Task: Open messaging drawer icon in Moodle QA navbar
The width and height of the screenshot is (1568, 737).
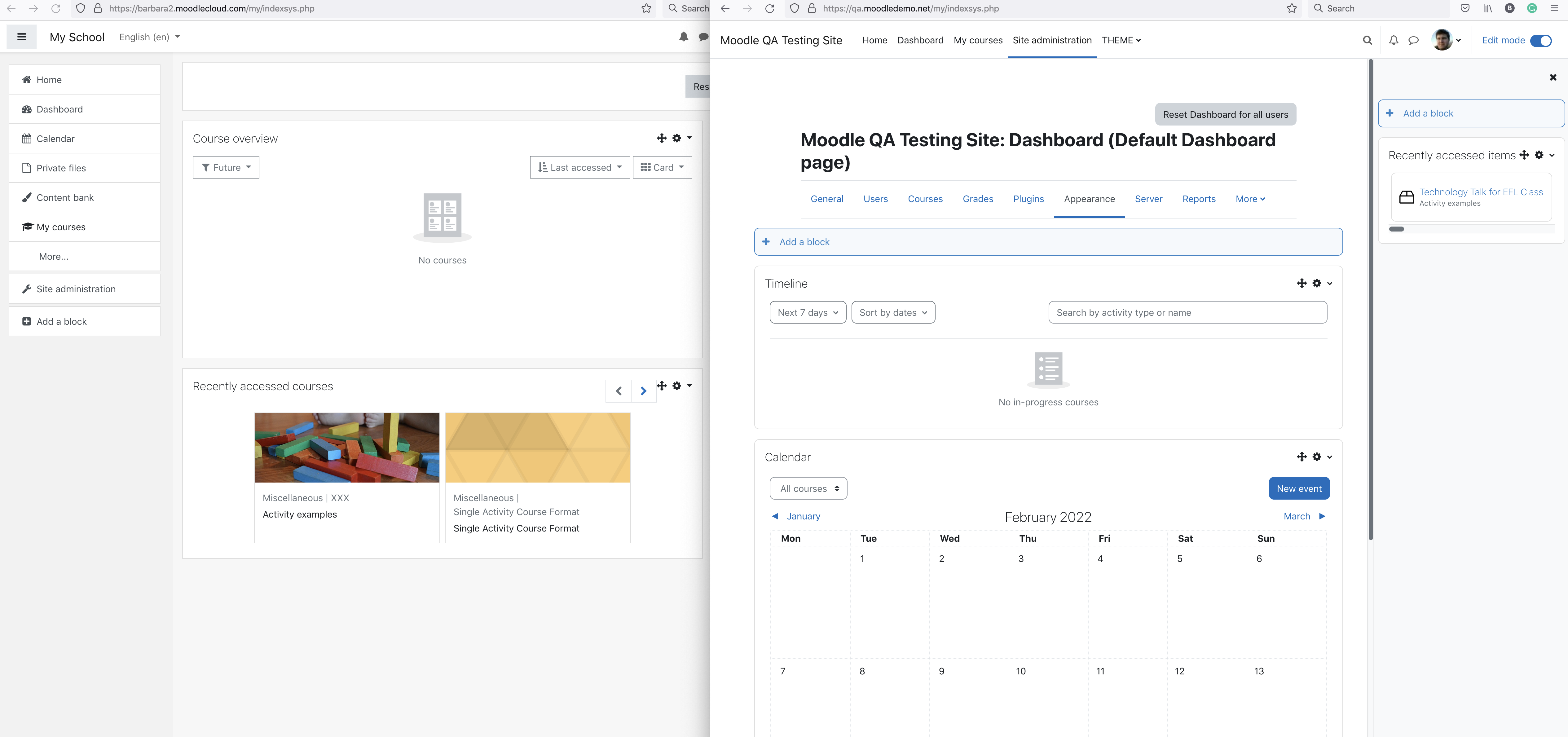Action: [1413, 40]
